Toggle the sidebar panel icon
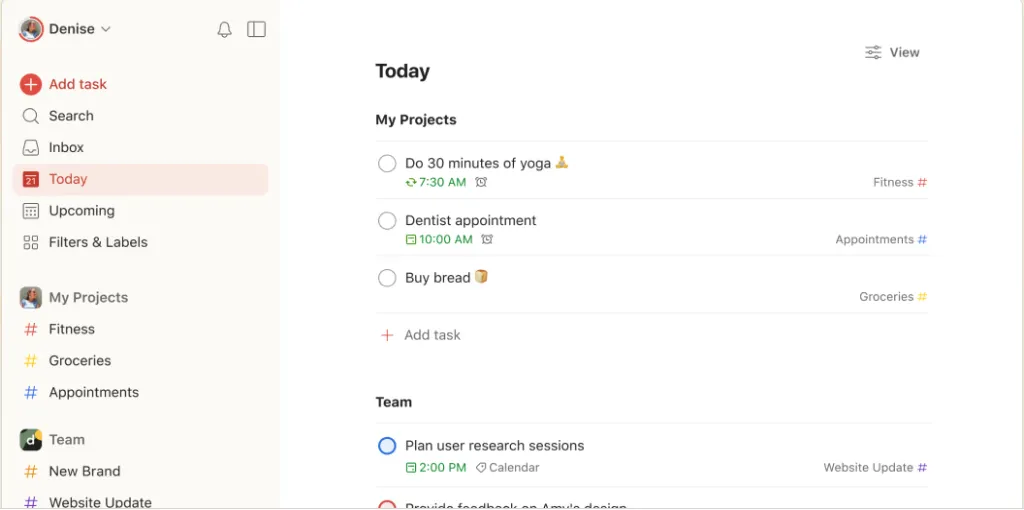The image size is (1024, 510). point(256,29)
